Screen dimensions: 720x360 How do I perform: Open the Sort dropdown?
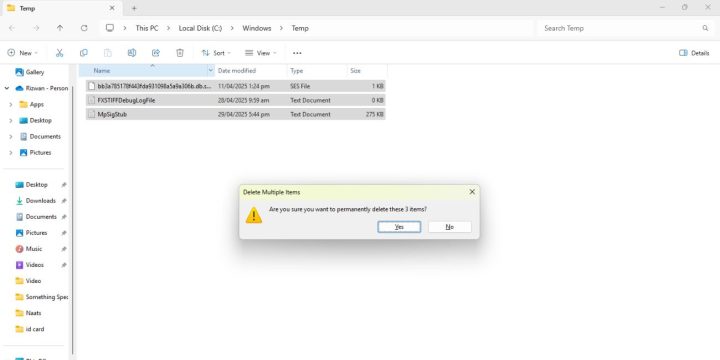coord(216,53)
